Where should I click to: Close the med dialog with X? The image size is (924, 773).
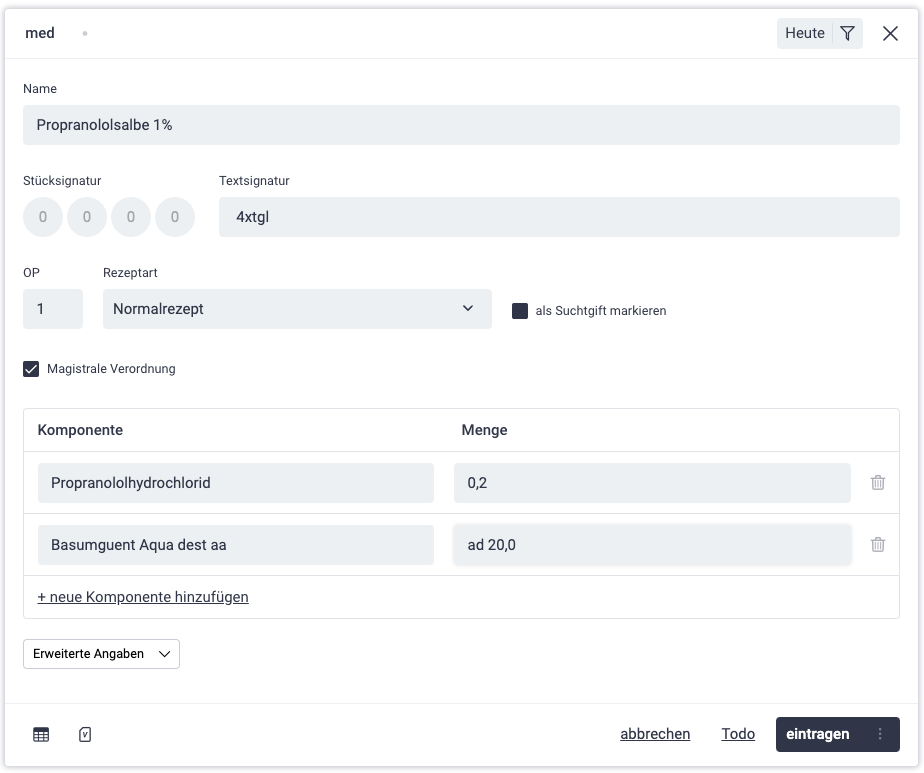coord(890,34)
